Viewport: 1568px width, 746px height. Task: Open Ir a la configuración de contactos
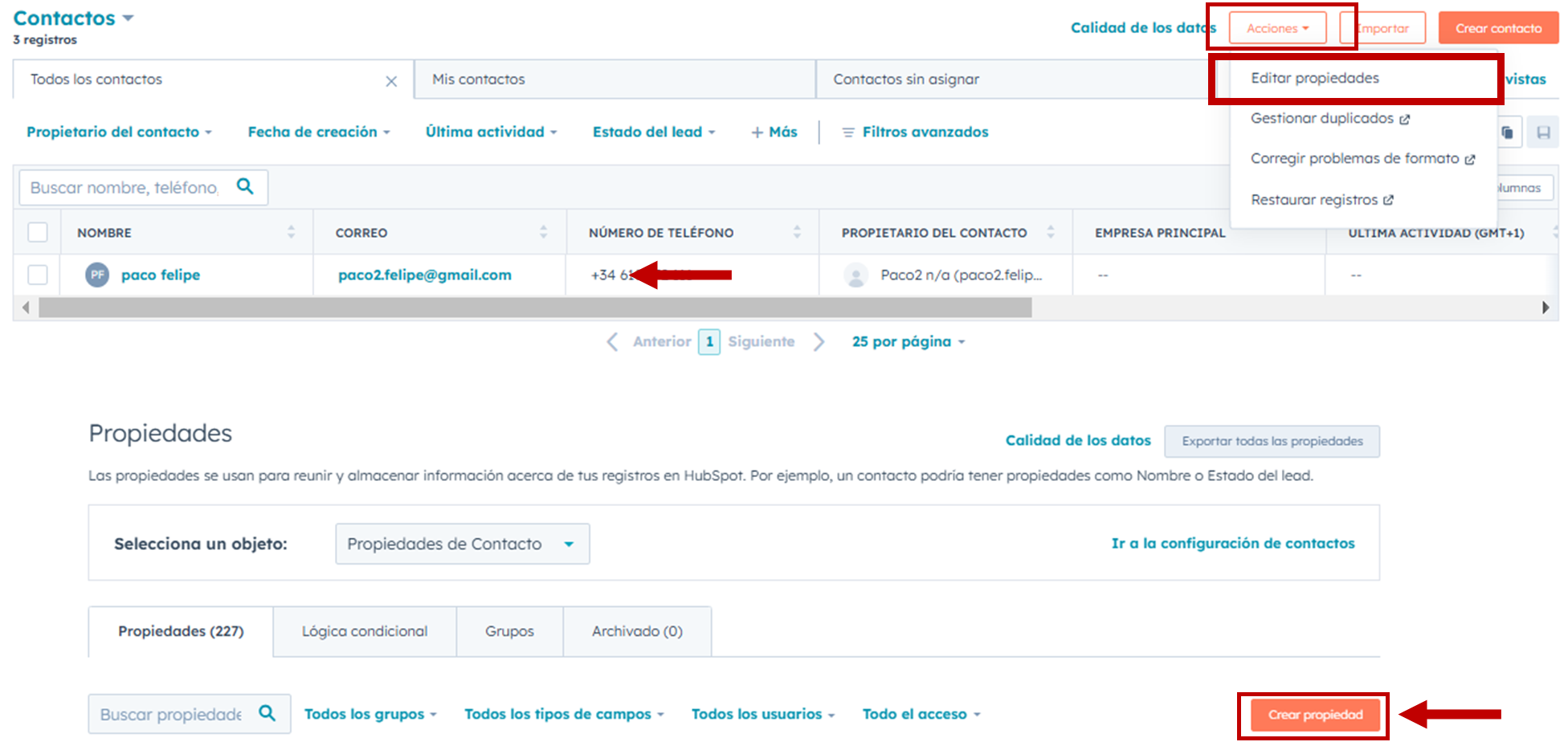[x=1232, y=544]
